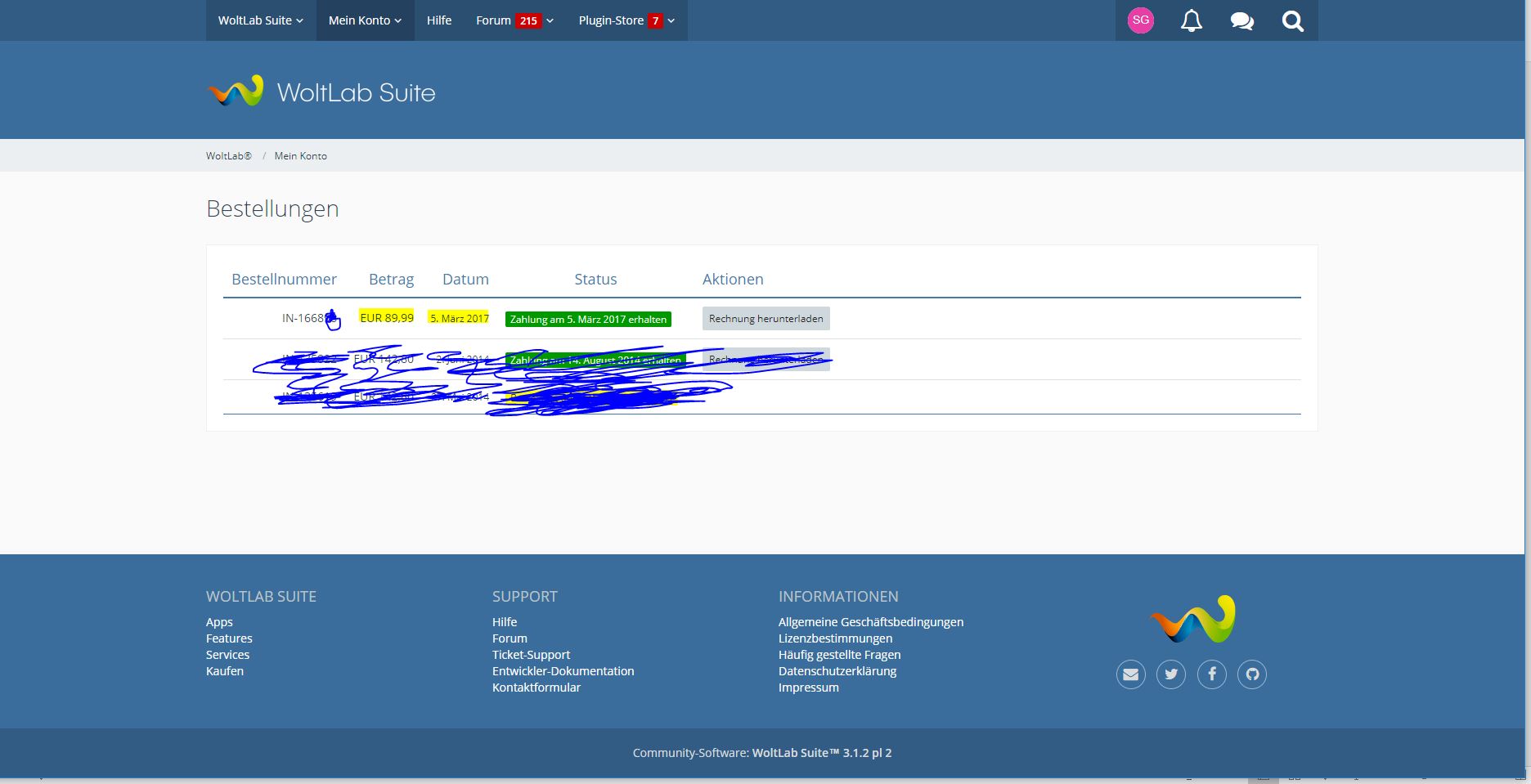Open Entwickler-Dokumentation link in footer
Image resolution: width=1531 pixels, height=784 pixels.
tap(563, 671)
